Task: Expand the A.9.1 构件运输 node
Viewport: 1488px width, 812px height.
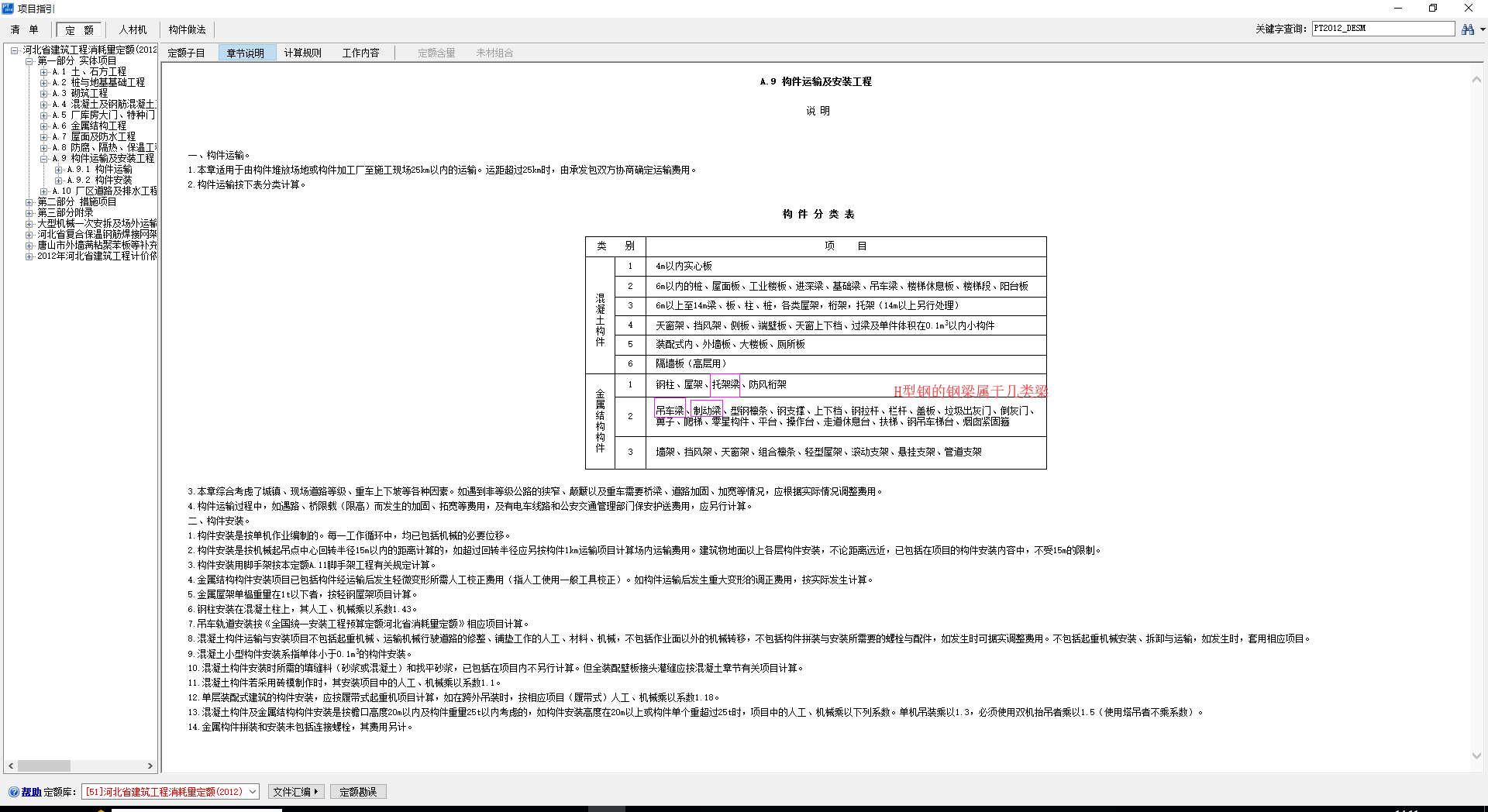Action: coord(59,170)
